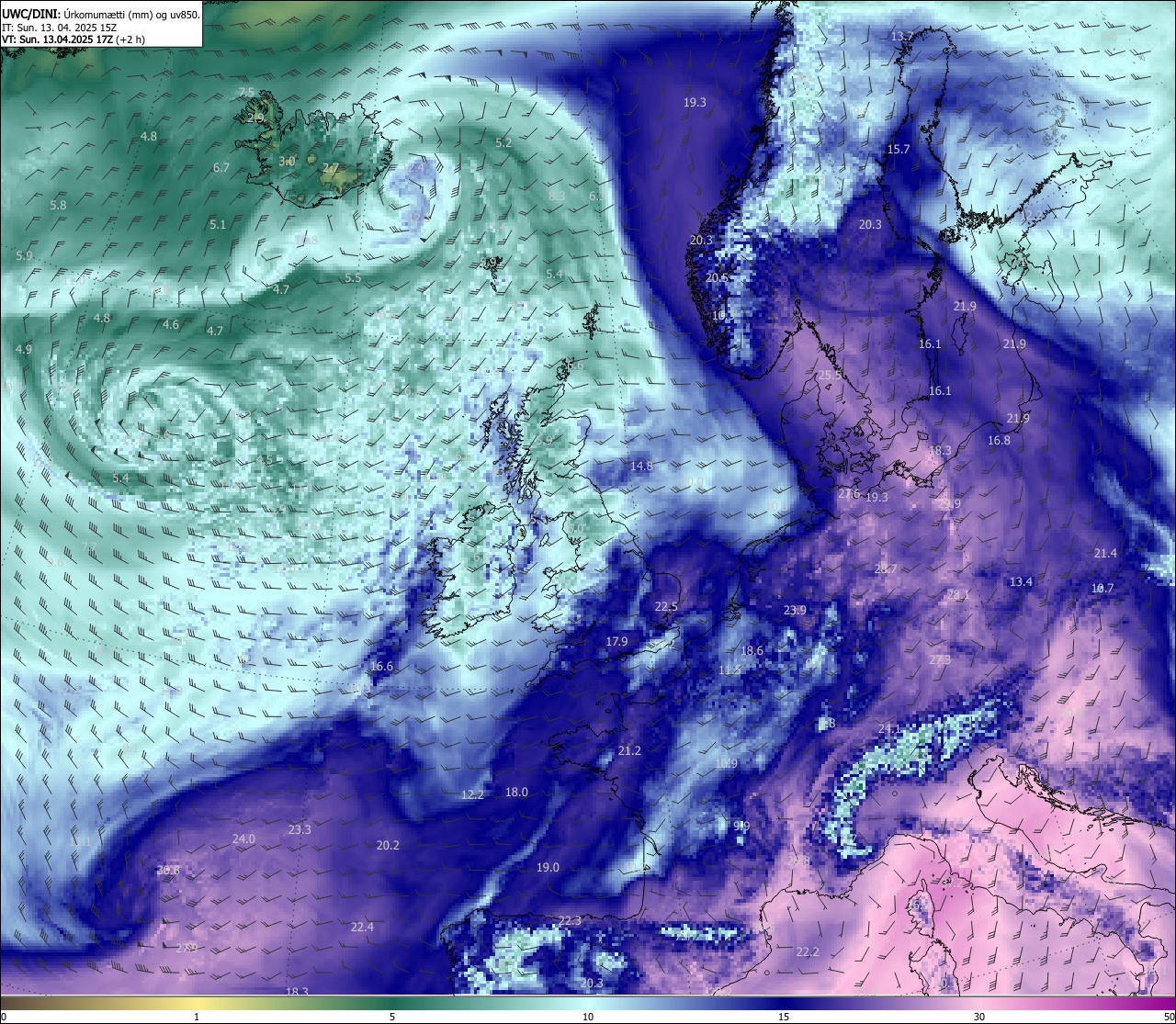Click the 18.6 value over Belgium
Image resolution: width=1176 pixels, height=1024 pixels.
point(752,651)
